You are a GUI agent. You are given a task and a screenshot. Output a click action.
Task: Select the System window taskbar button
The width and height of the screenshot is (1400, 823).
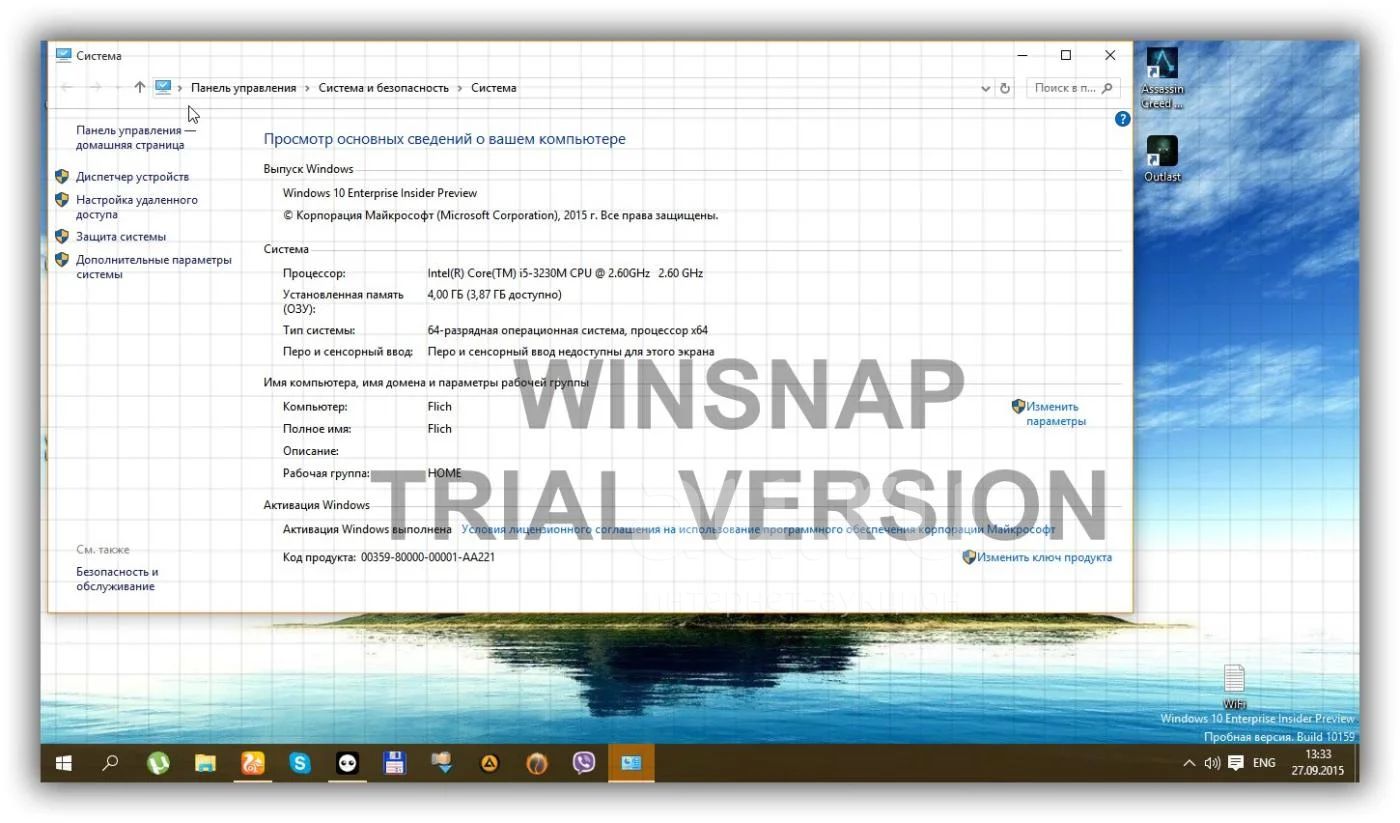[x=631, y=763]
